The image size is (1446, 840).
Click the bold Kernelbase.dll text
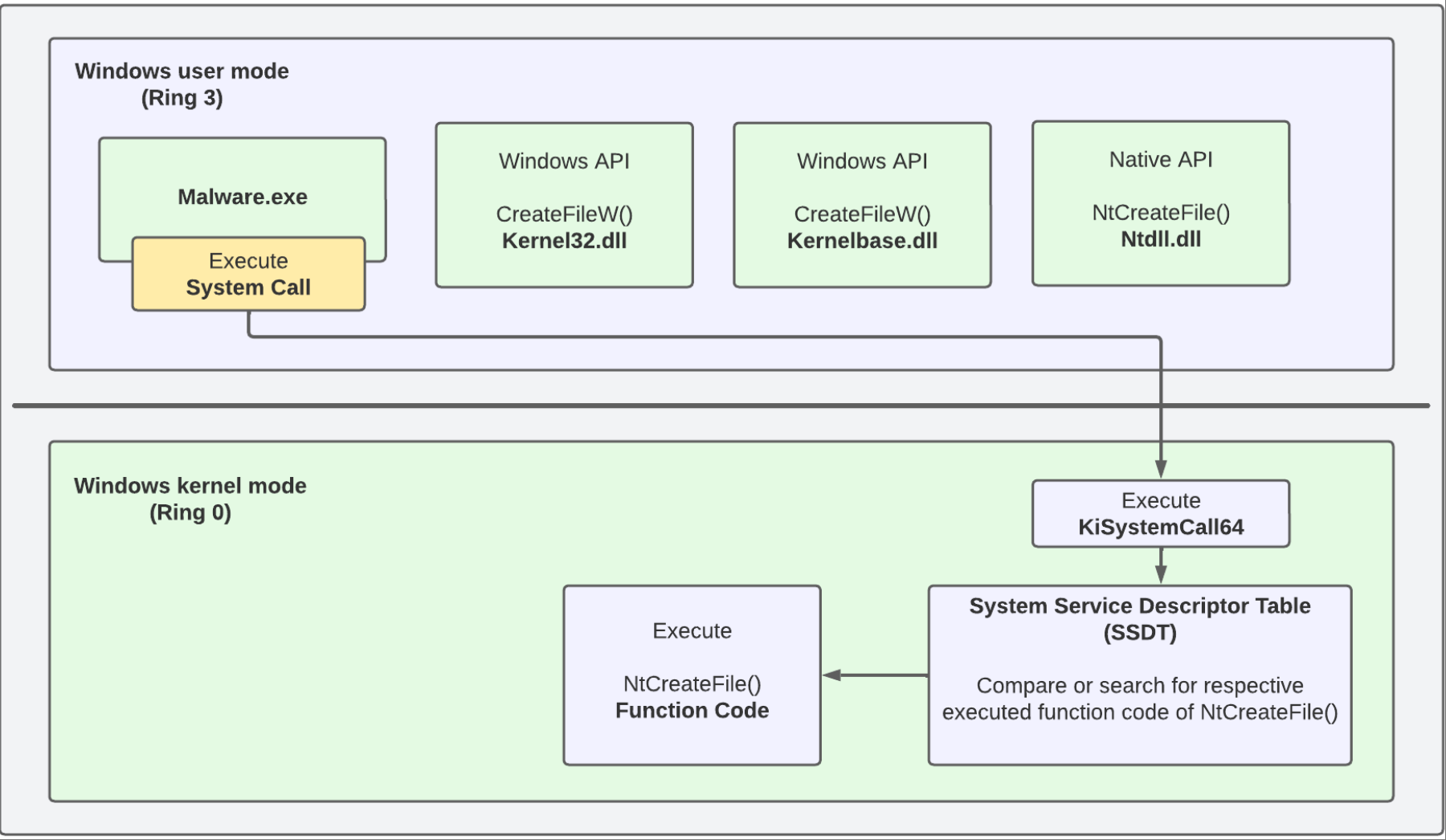click(862, 241)
